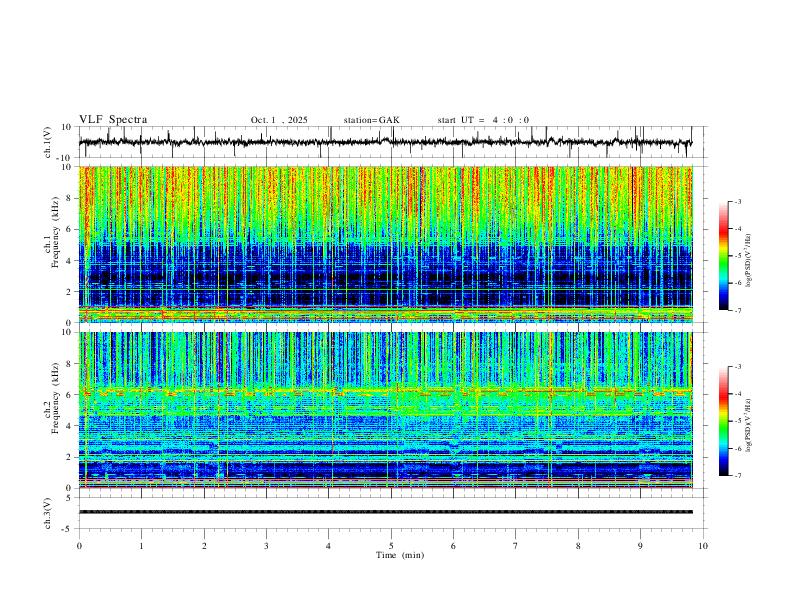The height and width of the screenshot is (612, 792).
Task: Click the ch.2 spectrogram panel
Action: point(386,410)
